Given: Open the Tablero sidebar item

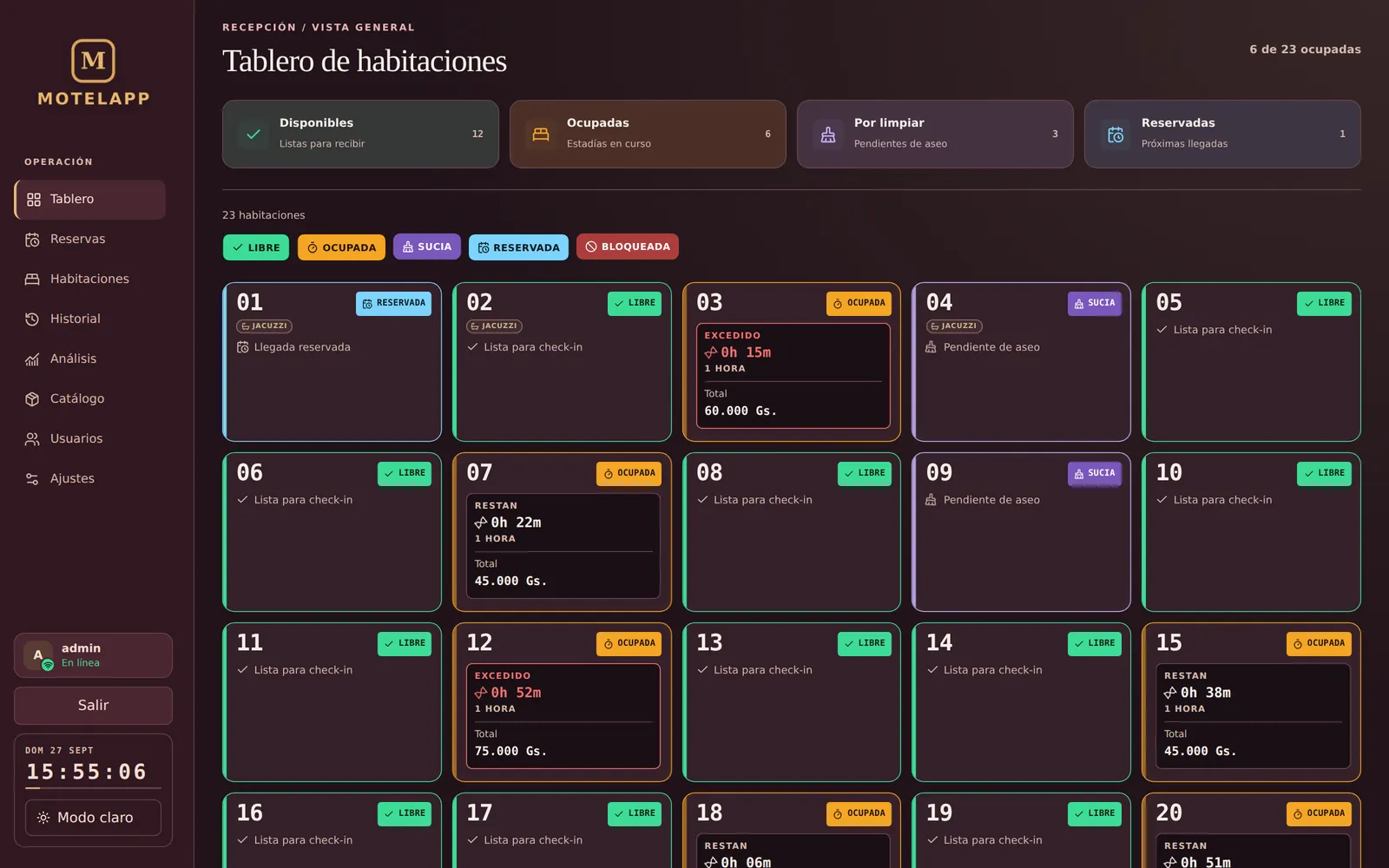Looking at the screenshot, I should tap(90, 200).
